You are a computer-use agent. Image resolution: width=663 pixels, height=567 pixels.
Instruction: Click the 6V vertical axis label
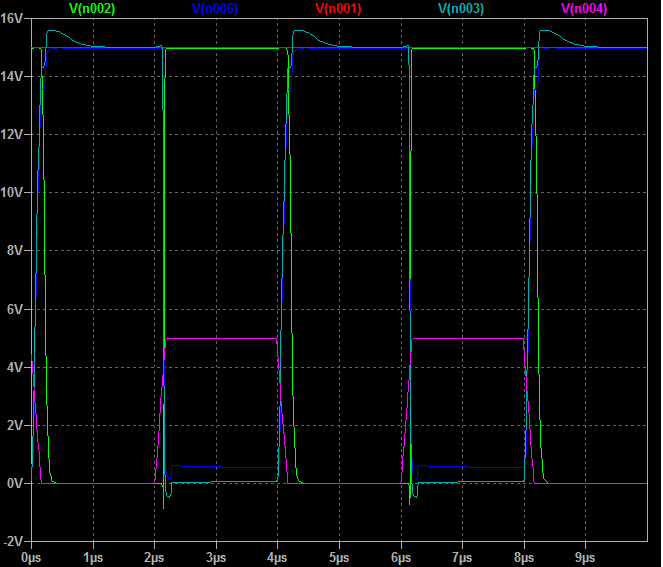(x=15, y=310)
